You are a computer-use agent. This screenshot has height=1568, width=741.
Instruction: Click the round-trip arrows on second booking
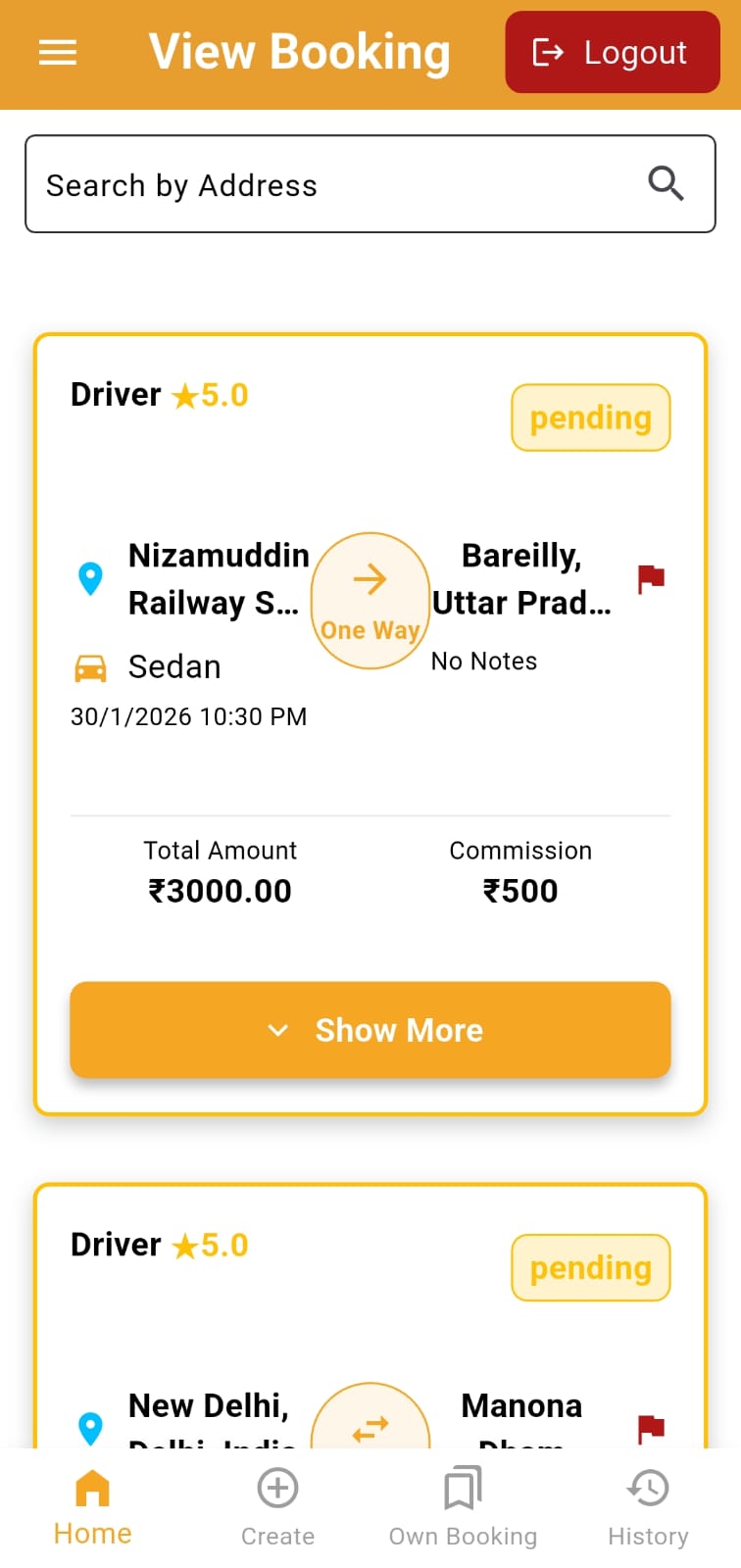[x=370, y=1430]
